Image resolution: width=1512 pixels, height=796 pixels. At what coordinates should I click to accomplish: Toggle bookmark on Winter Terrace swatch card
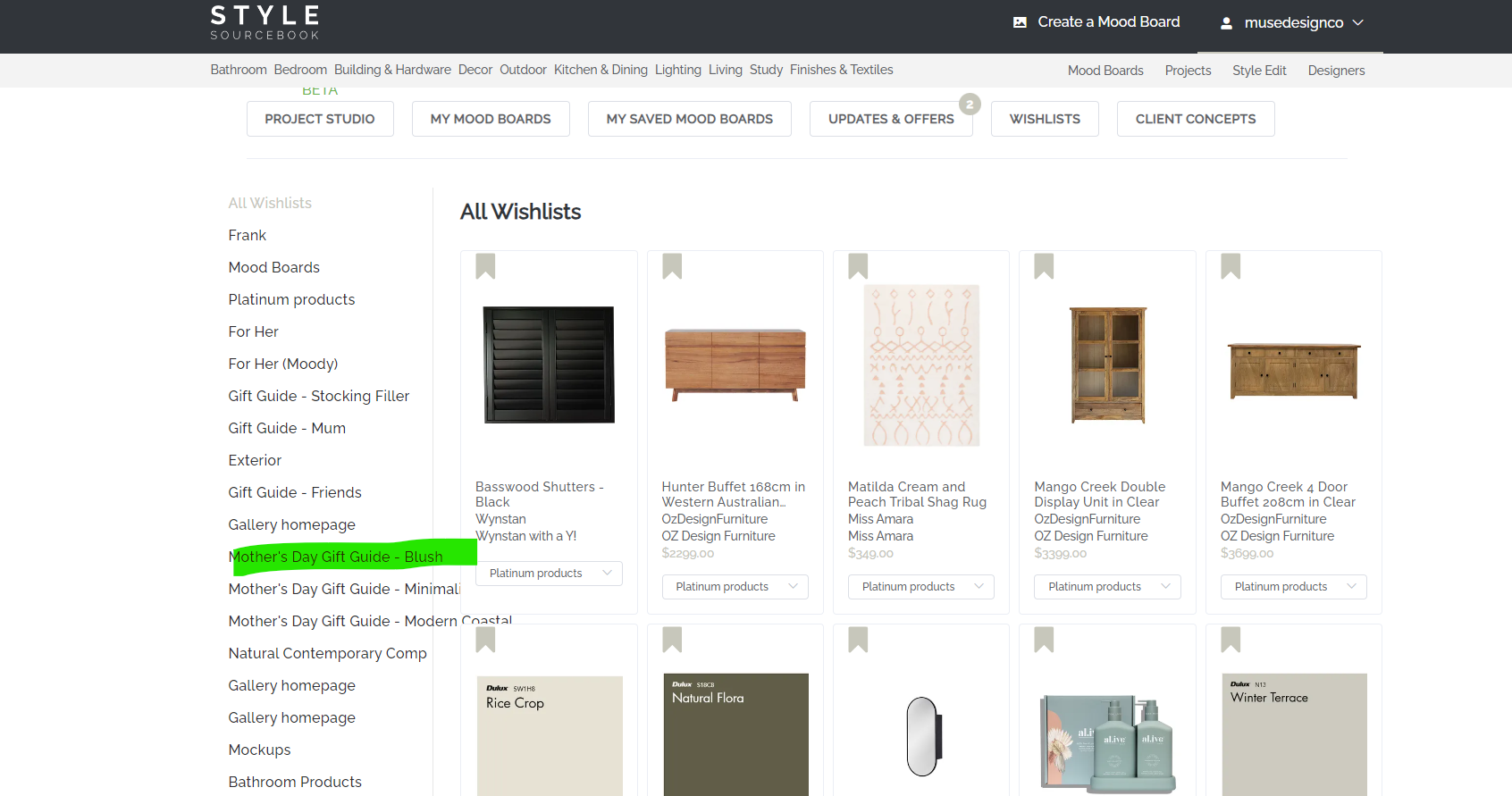[x=1231, y=640]
